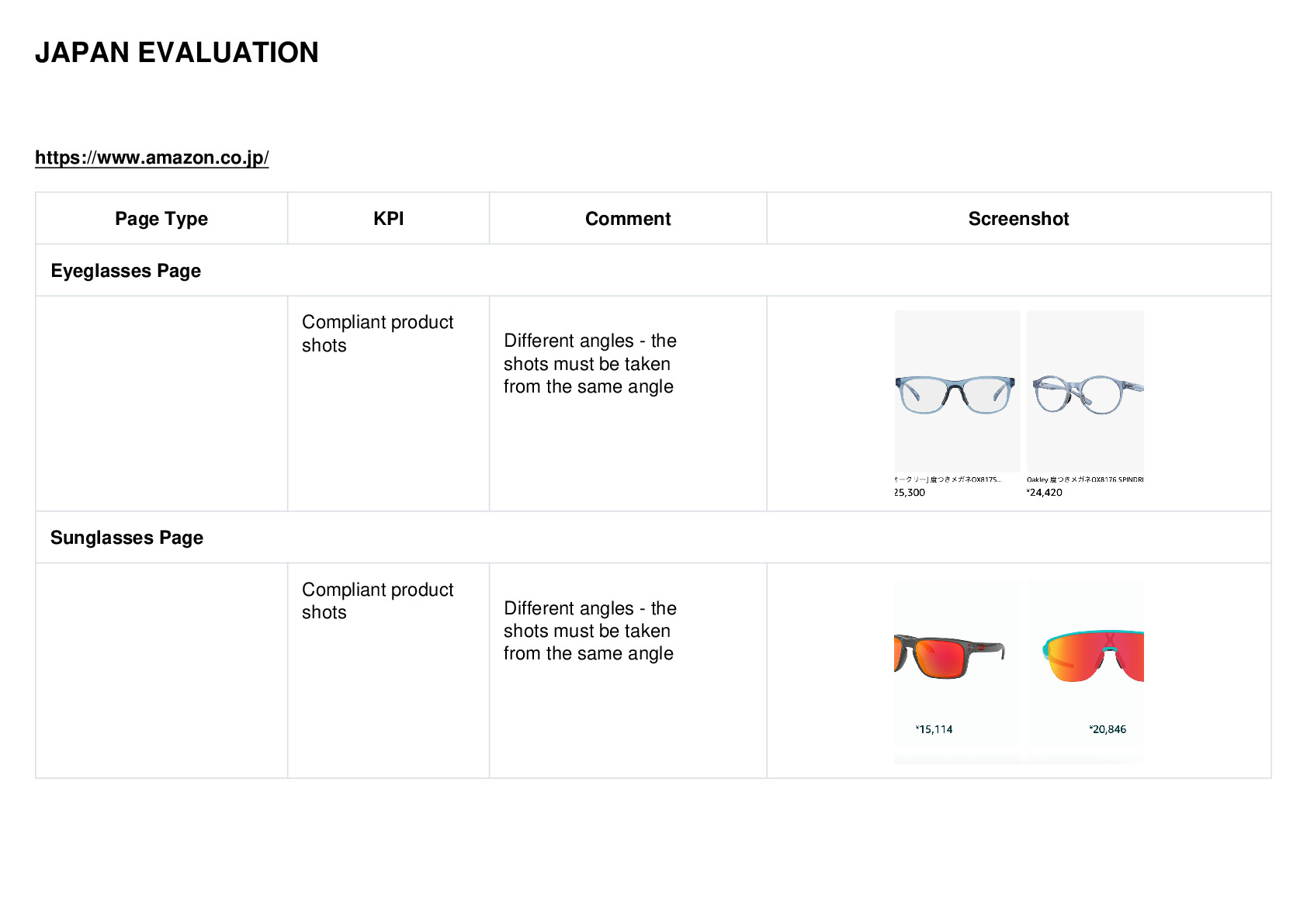Open the amazon.co.jp hyperlink
Screen dimensions: 1307x924
(x=152, y=157)
